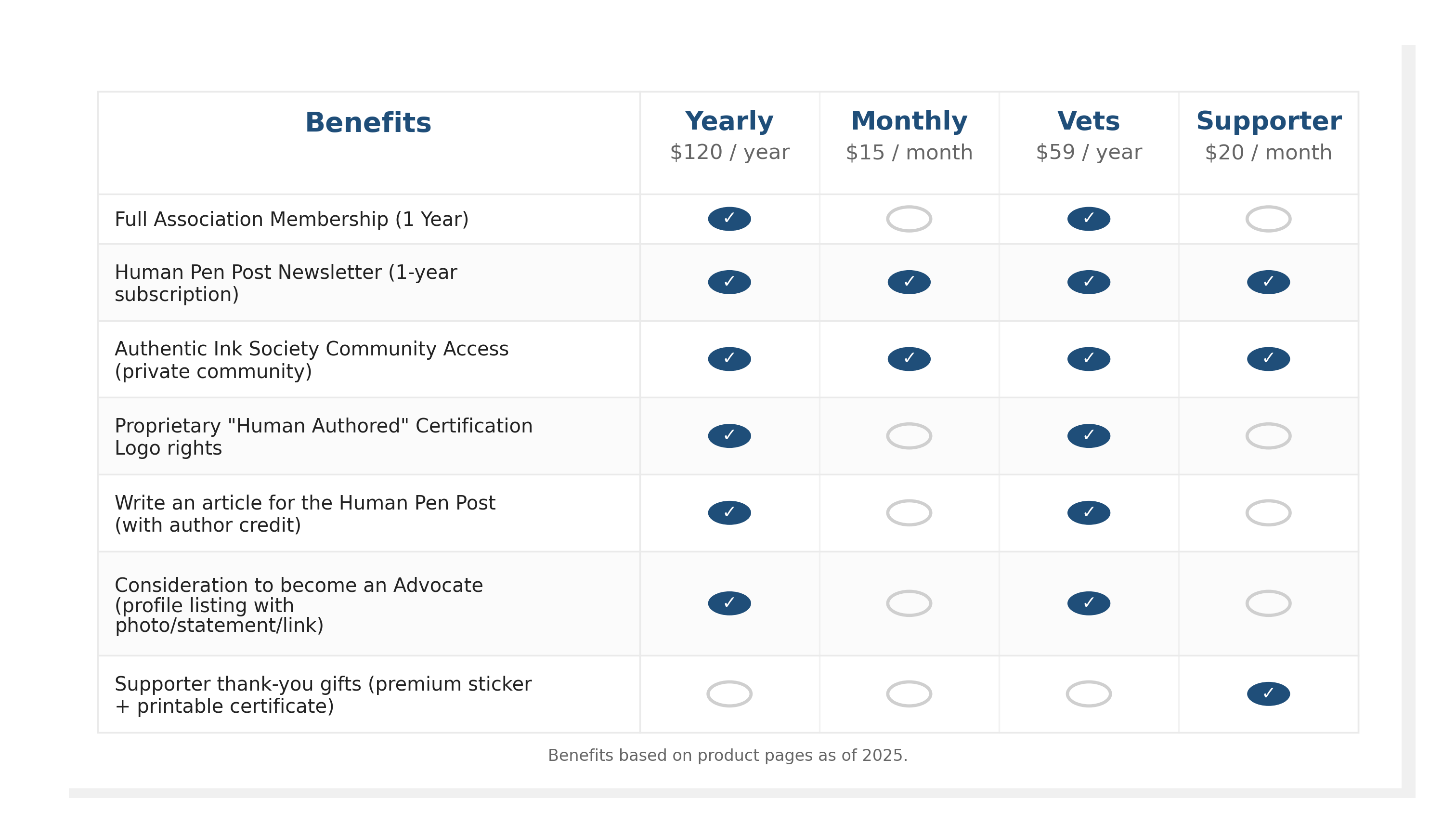Select the Supporter plan column header
The height and width of the screenshot is (824, 1456).
click(1268, 122)
